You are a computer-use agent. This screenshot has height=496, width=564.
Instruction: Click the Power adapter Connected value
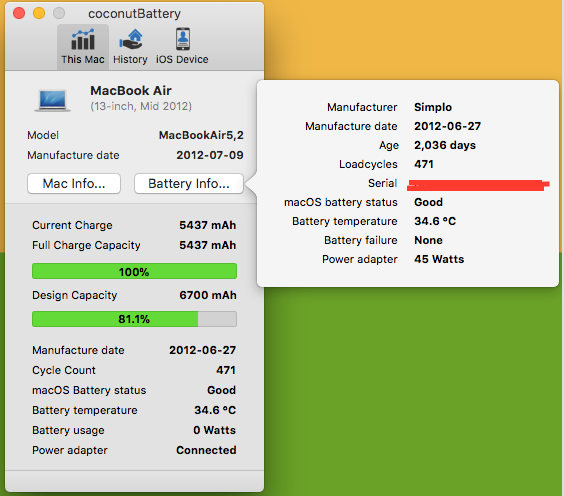[206, 450]
